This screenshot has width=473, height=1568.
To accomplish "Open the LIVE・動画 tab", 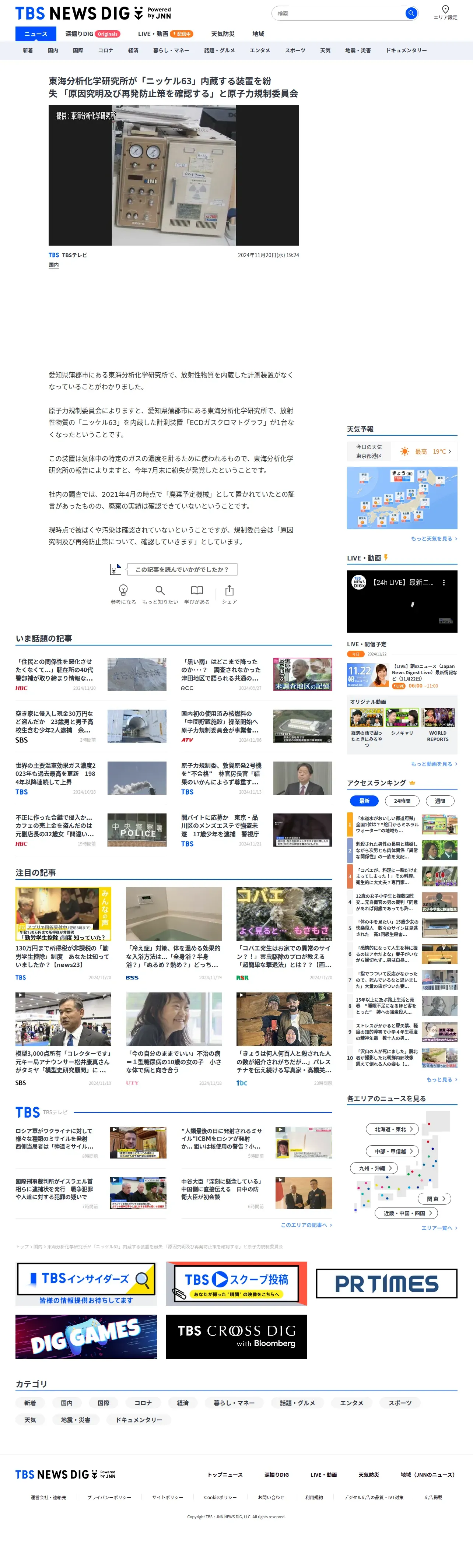I will point(165,34).
